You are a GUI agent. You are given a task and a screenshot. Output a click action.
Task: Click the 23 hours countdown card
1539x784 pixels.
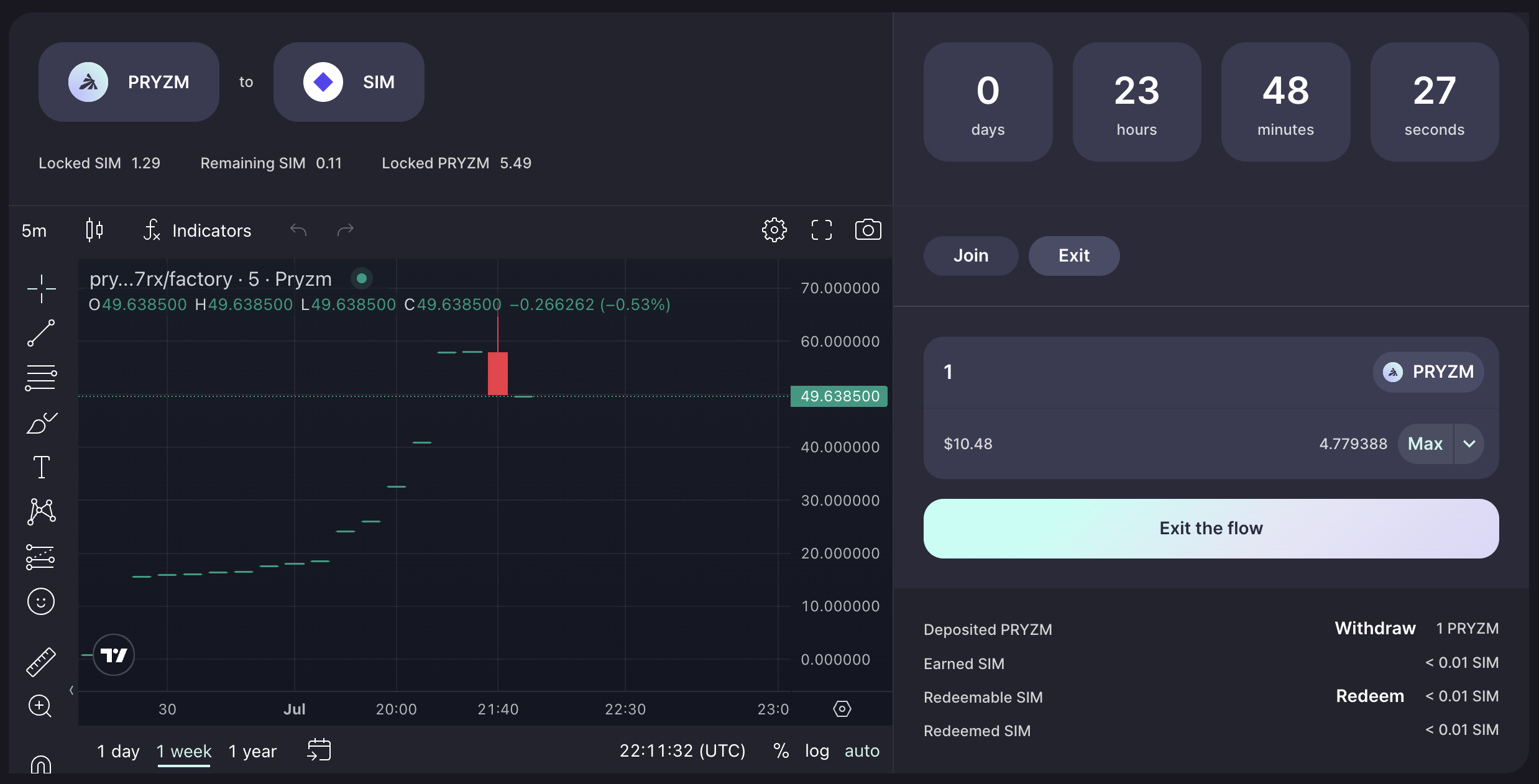click(1137, 102)
